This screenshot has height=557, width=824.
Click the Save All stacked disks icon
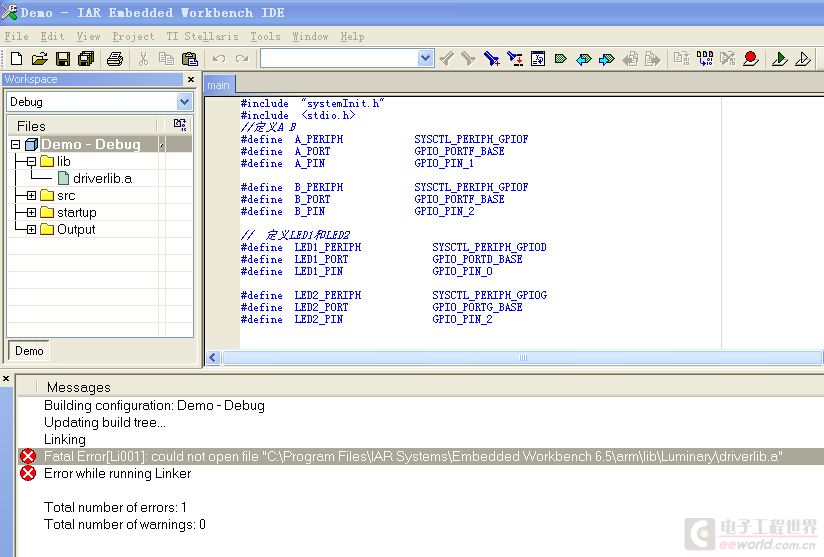[86, 58]
